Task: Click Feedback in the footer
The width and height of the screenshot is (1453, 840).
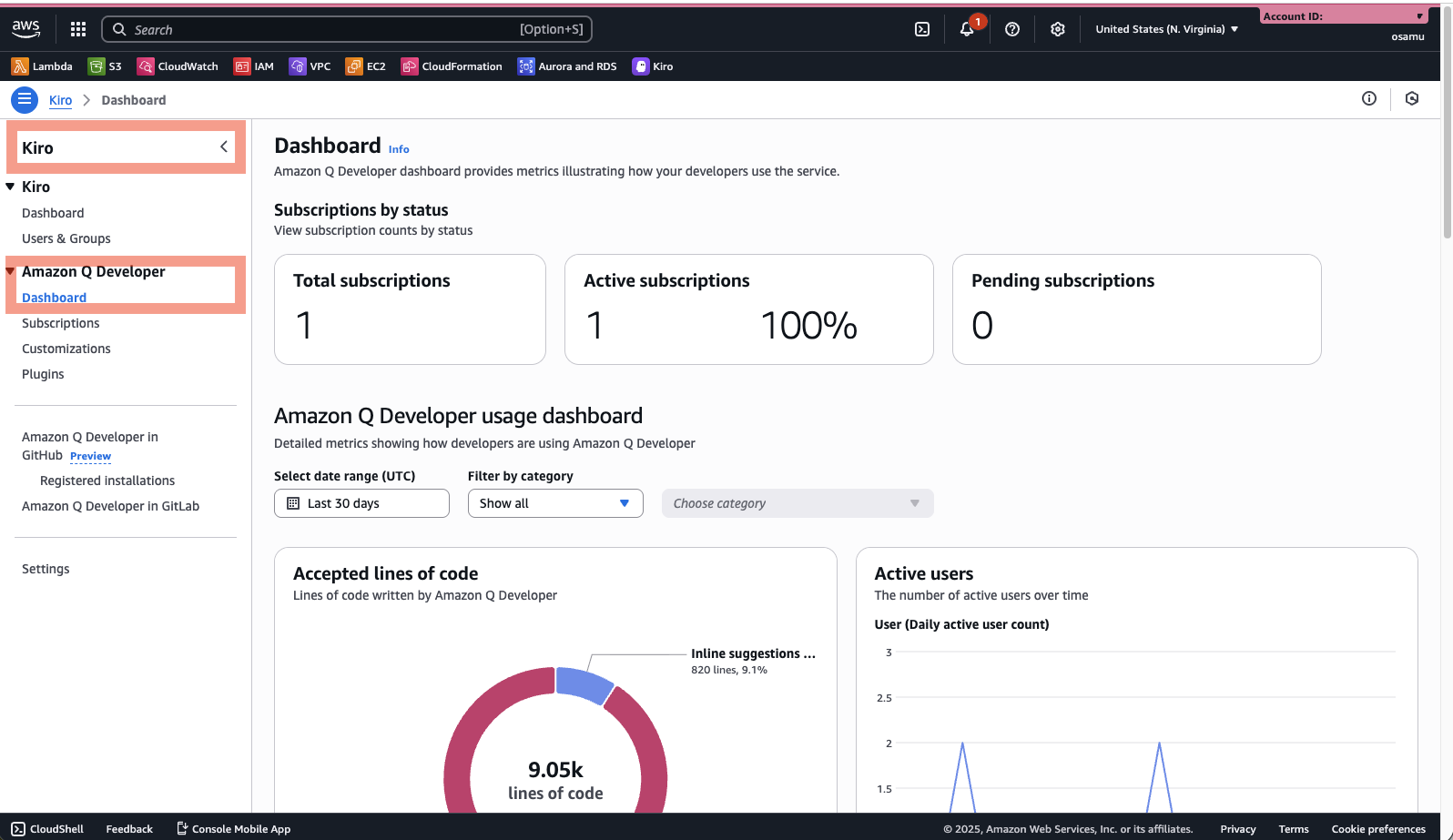Action: tap(129, 829)
